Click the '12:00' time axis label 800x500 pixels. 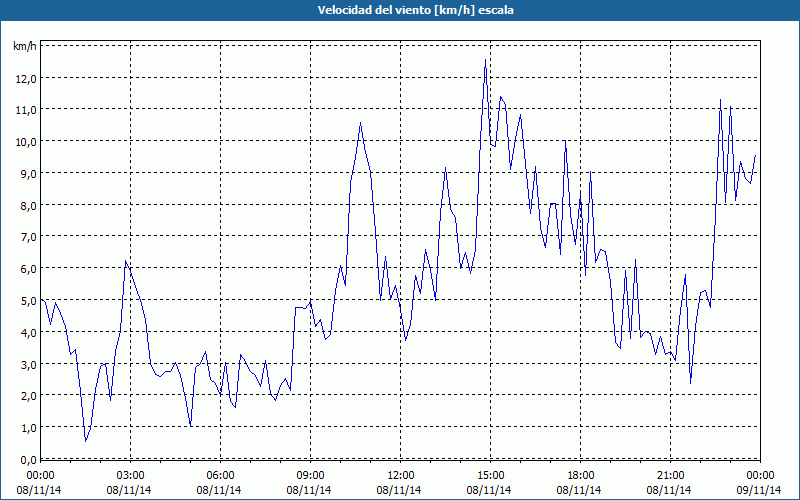pos(401,476)
